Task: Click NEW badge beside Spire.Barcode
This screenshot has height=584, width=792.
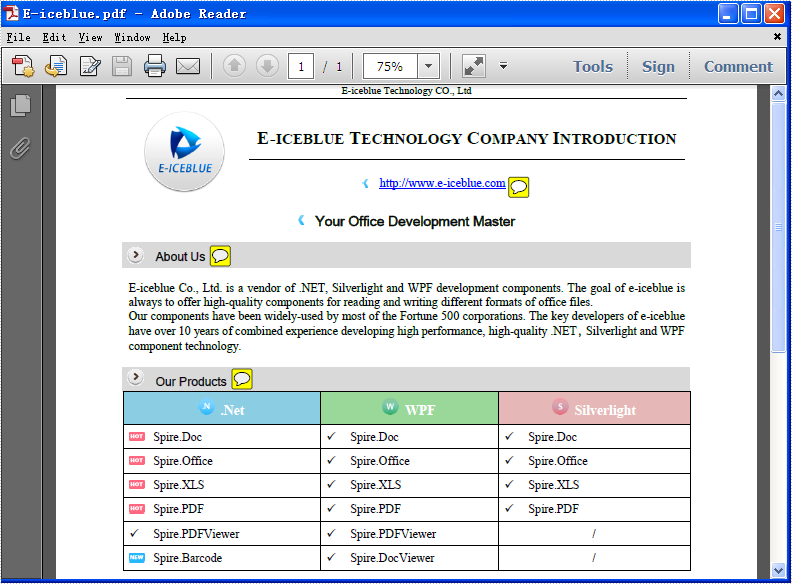Action: point(136,558)
